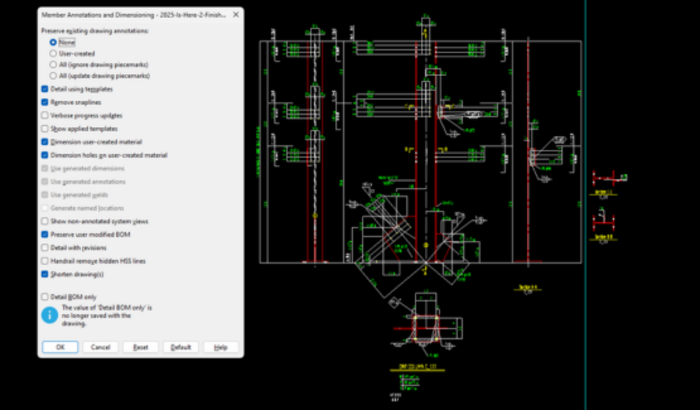The height and width of the screenshot is (410, 700).
Task: Uncheck the Shorten drawing(s) checkbox
Action: tap(45, 273)
